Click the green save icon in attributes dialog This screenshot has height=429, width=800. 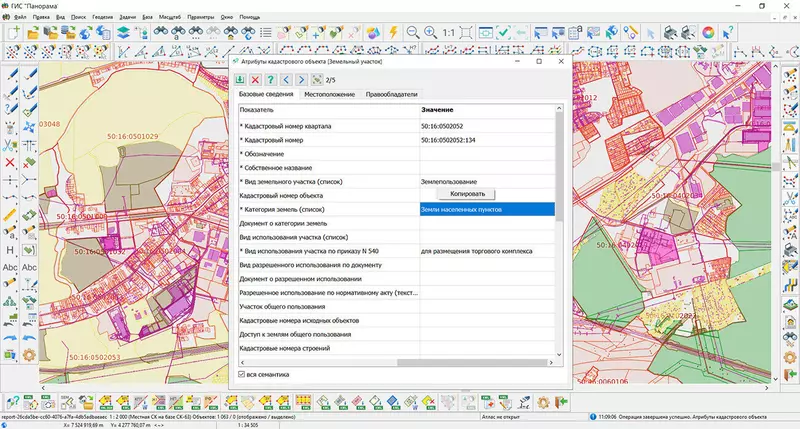pyautogui.click(x=240, y=79)
